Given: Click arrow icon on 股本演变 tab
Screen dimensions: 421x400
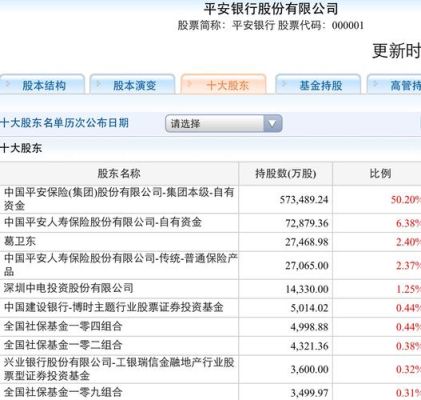Looking at the screenshot, I should point(99,84).
